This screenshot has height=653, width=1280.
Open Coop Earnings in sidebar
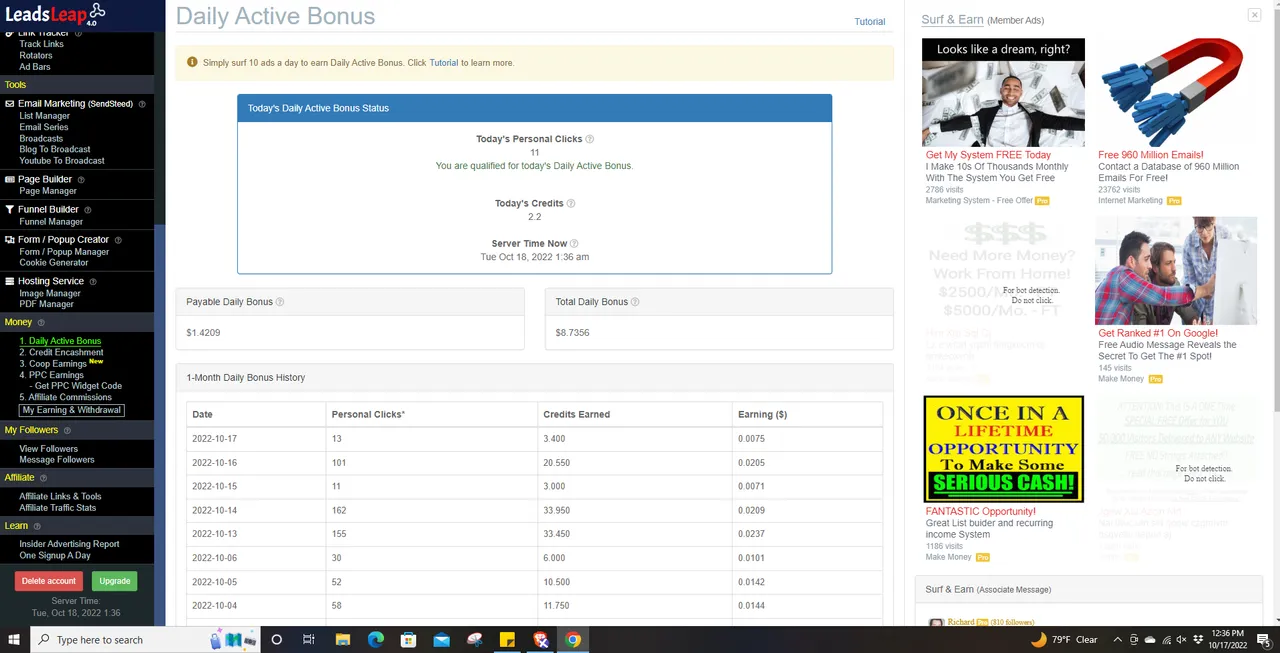click(53, 364)
